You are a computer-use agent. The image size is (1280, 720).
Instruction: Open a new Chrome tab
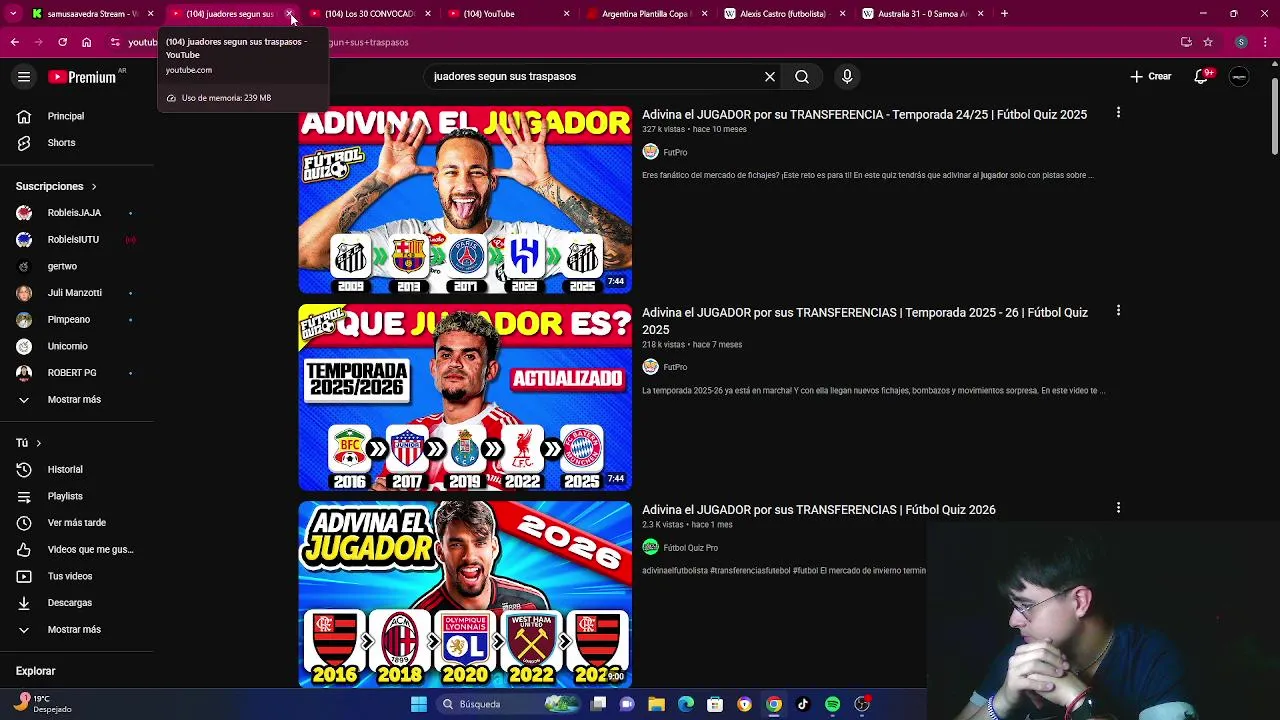tap(1004, 14)
